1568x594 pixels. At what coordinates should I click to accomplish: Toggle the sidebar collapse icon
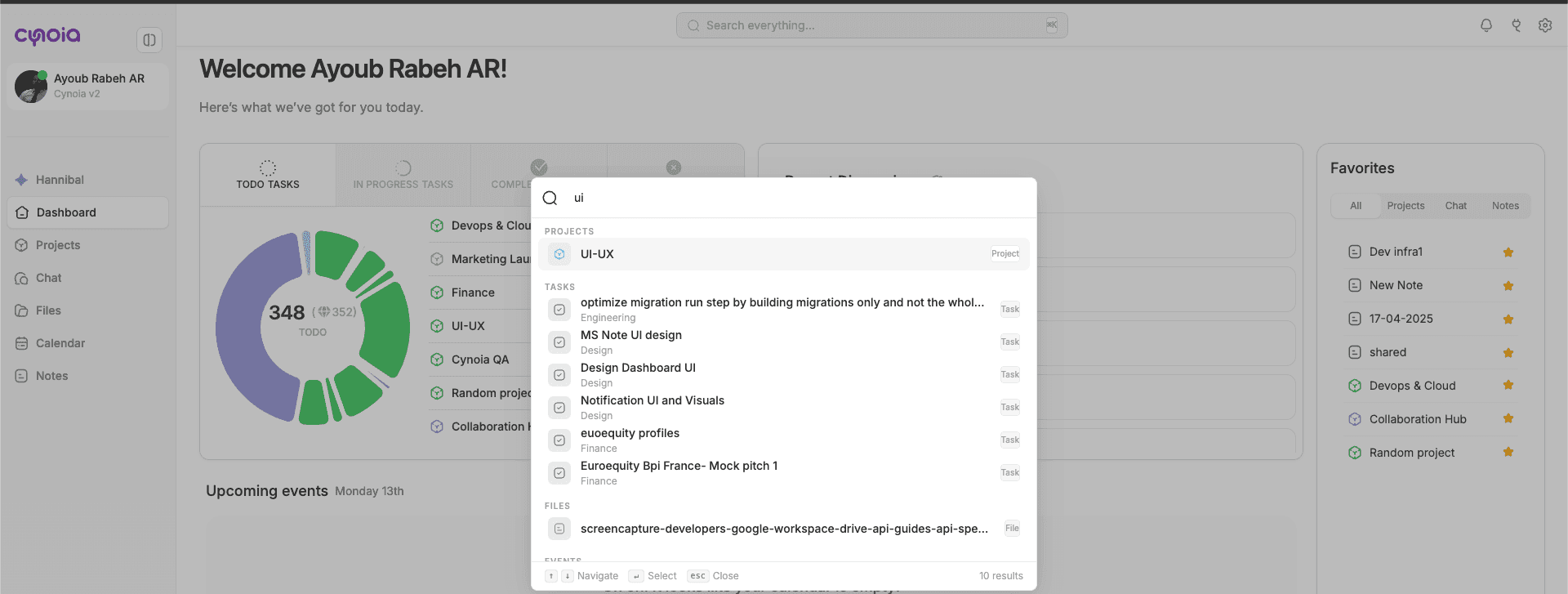149,39
